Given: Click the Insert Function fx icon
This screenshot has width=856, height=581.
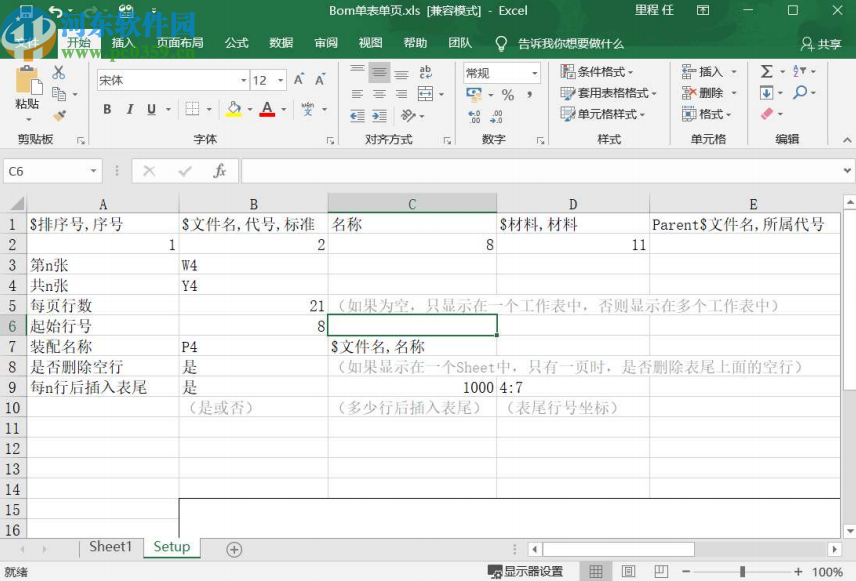Looking at the screenshot, I should click(219, 171).
